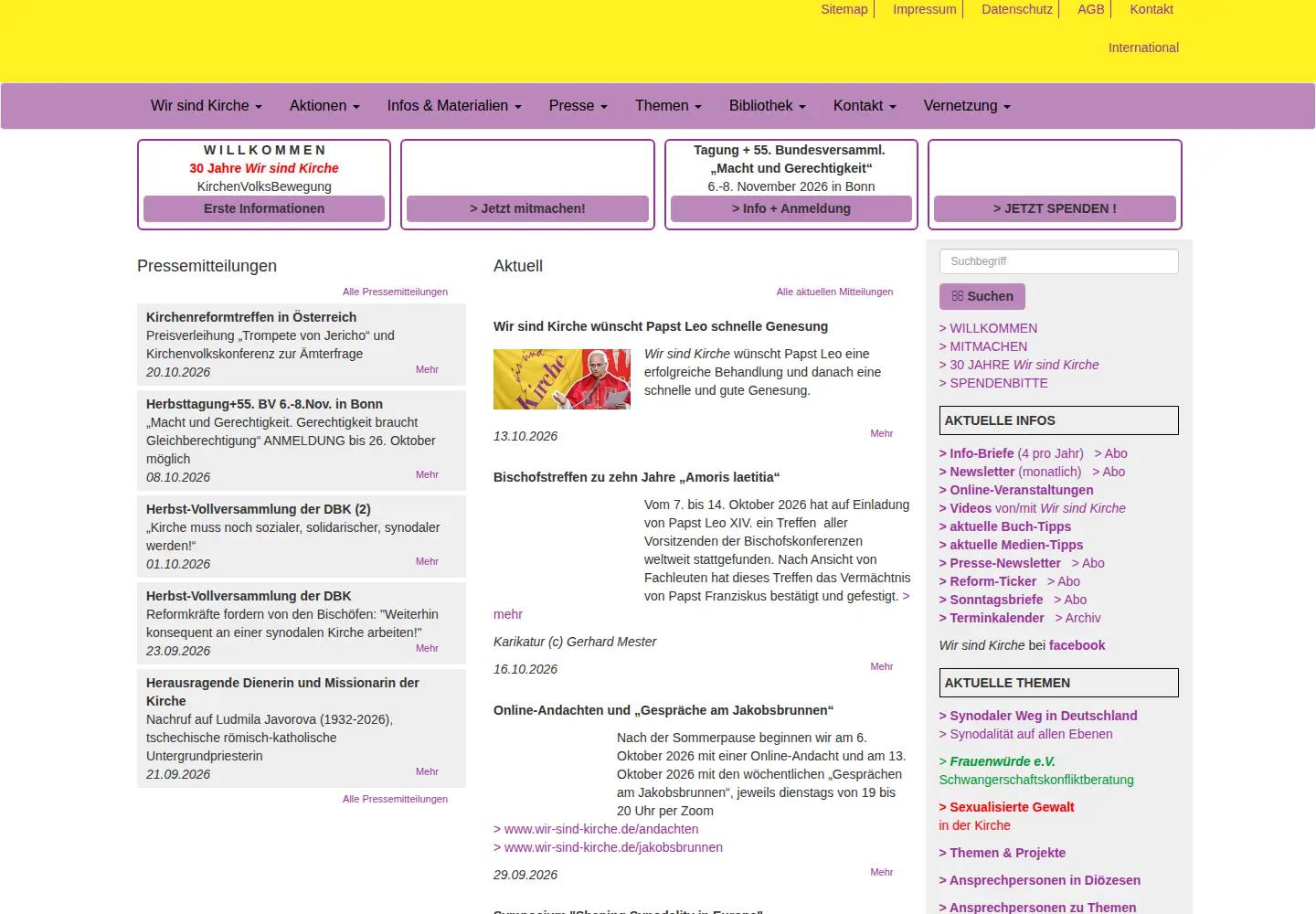
Task: Open the Impressum link
Action: coord(925,9)
